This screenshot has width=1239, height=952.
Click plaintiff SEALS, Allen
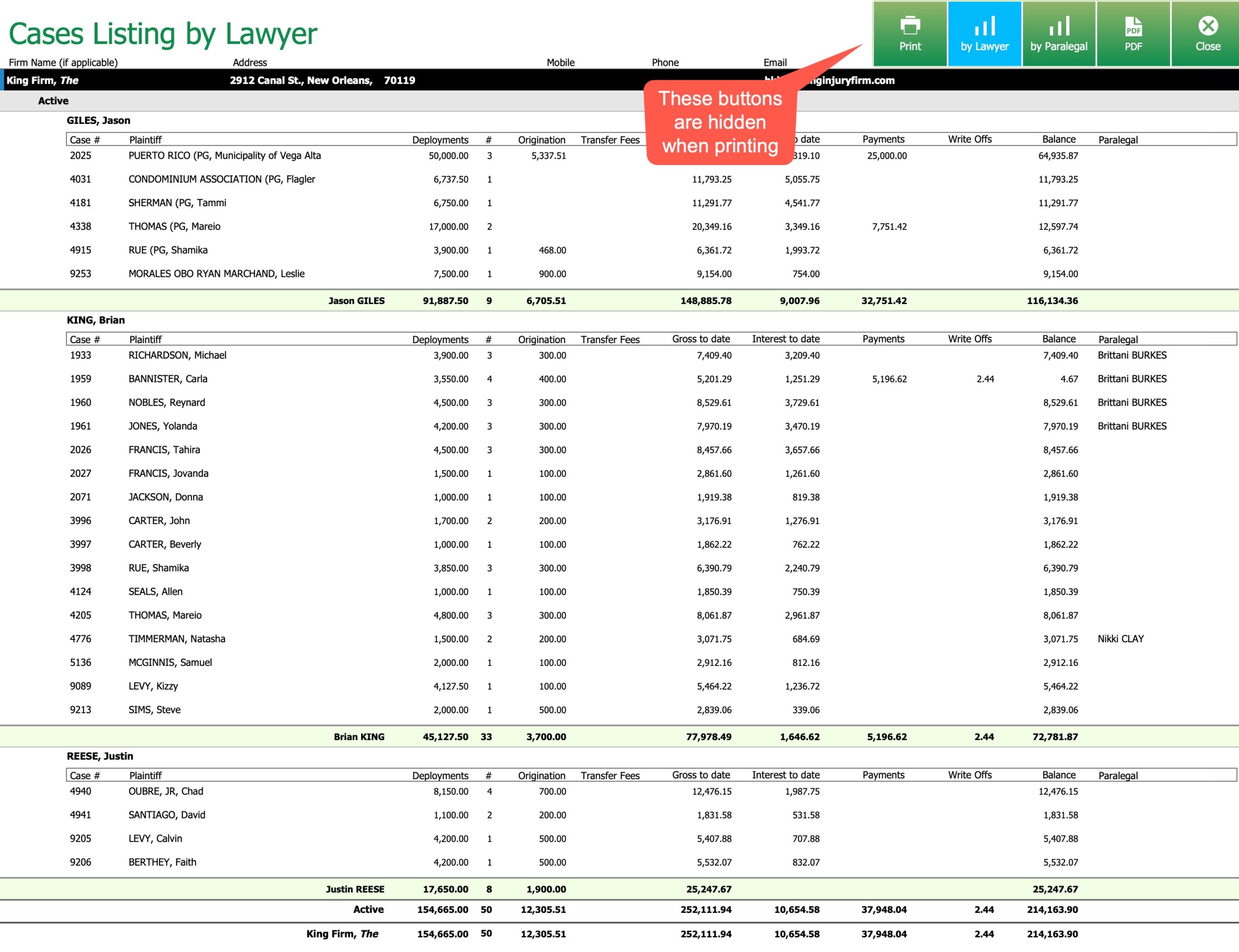coord(155,591)
